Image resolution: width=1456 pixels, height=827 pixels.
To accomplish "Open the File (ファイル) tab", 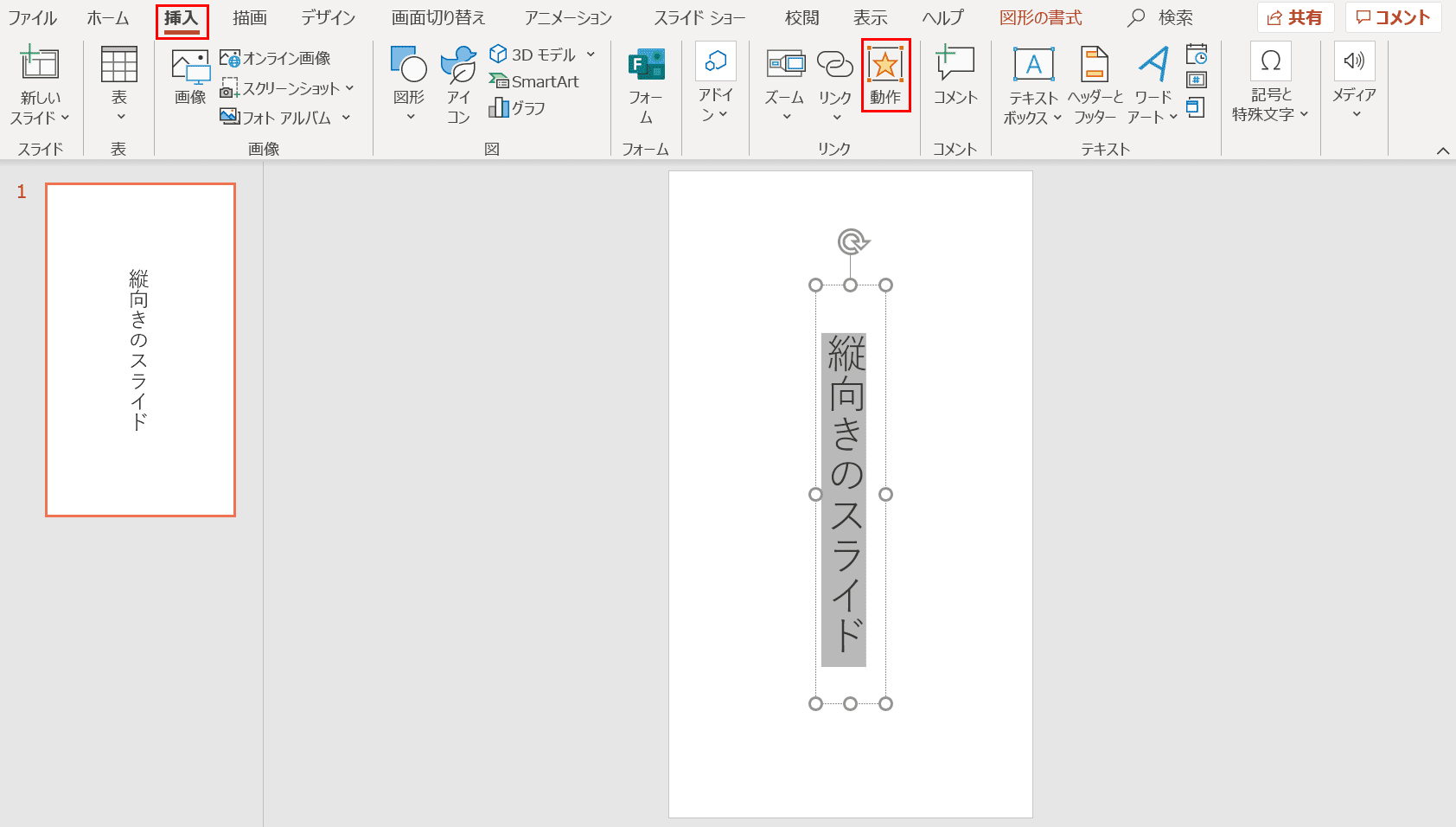I will click(x=33, y=18).
